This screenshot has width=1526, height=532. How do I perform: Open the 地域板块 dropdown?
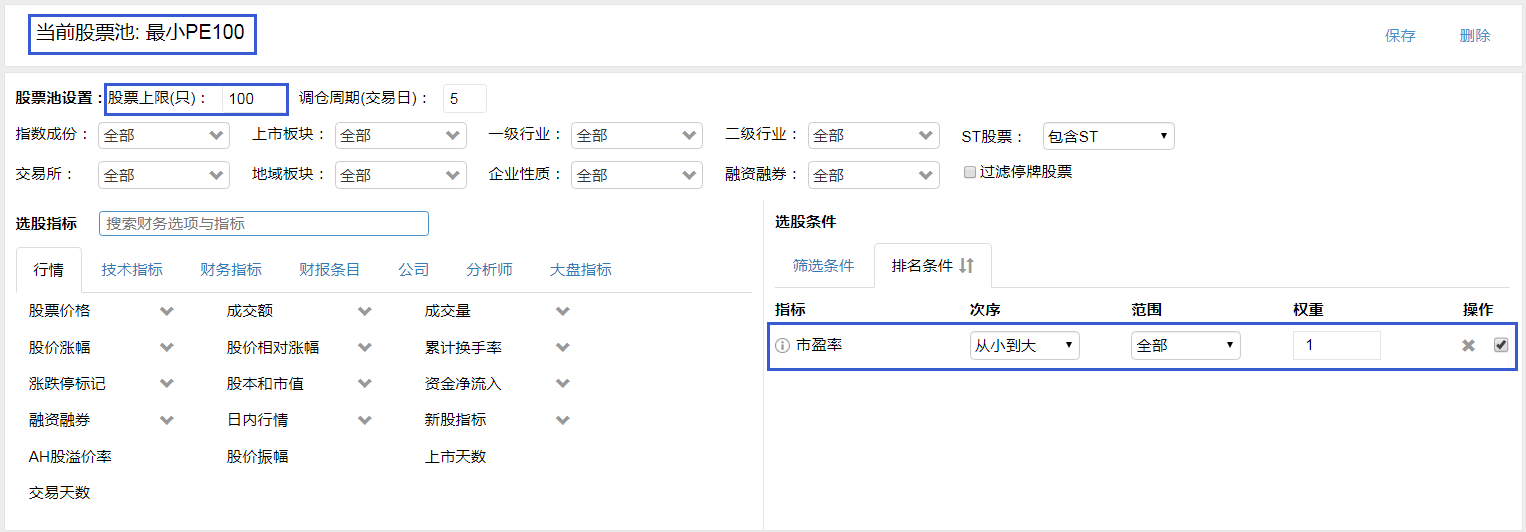[x=400, y=175]
